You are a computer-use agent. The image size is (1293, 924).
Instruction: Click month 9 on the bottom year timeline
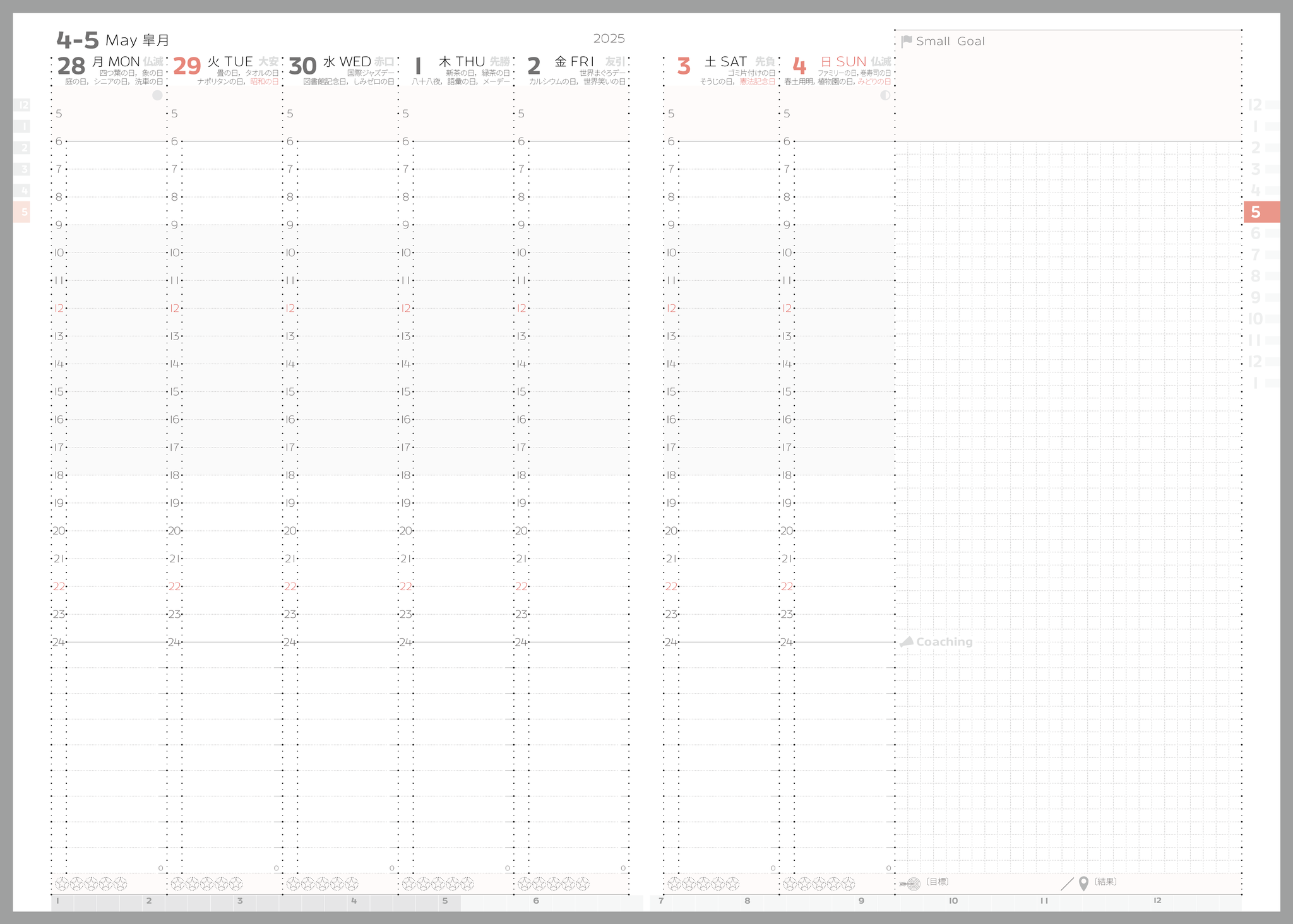pos(861,901)
